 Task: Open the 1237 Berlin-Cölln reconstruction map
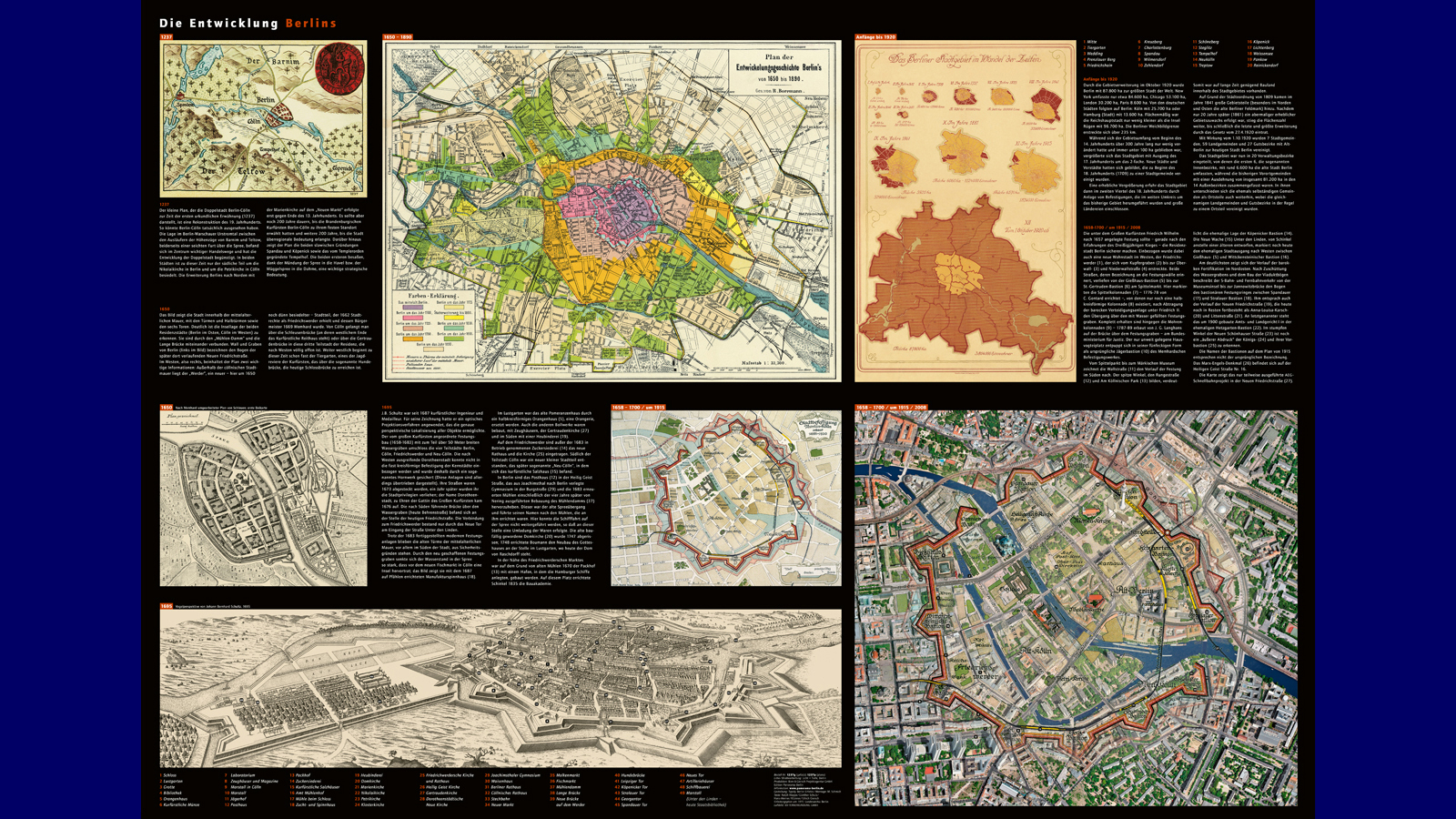click(264, 119)
